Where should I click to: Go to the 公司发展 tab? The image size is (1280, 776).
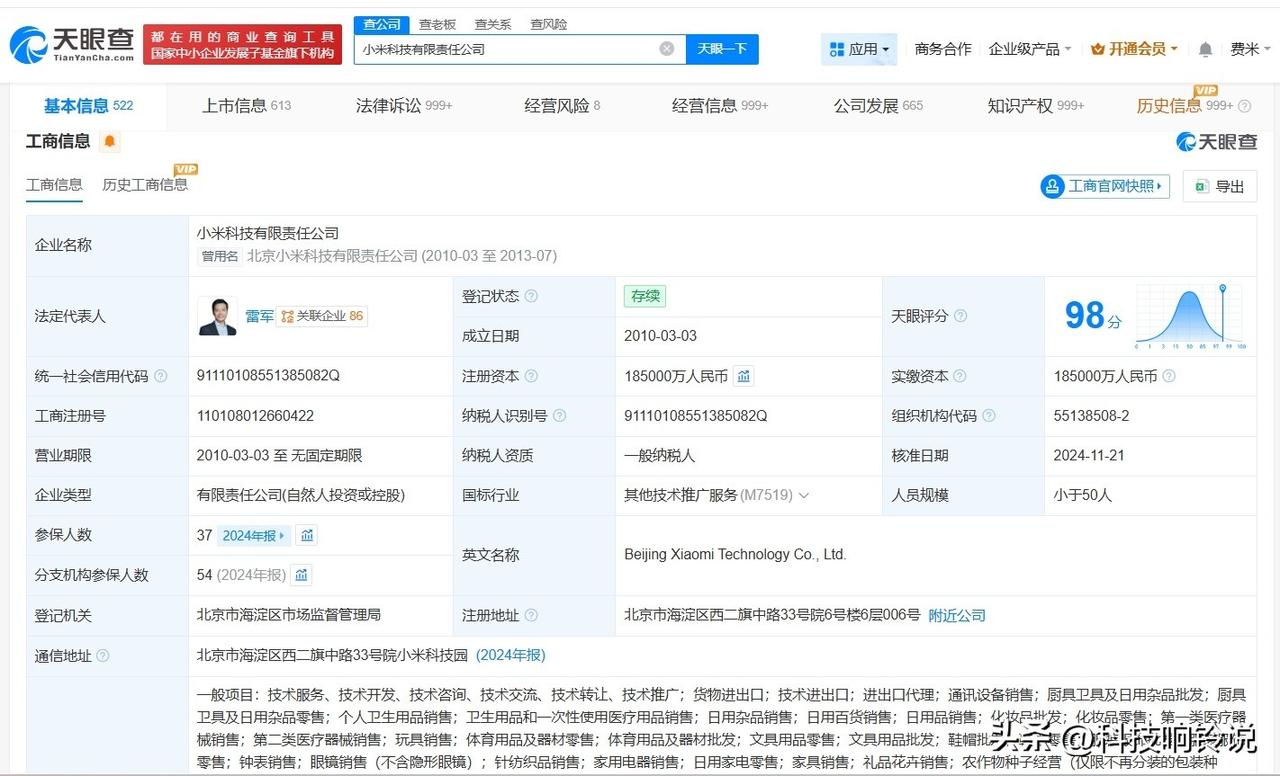(878, 106)
